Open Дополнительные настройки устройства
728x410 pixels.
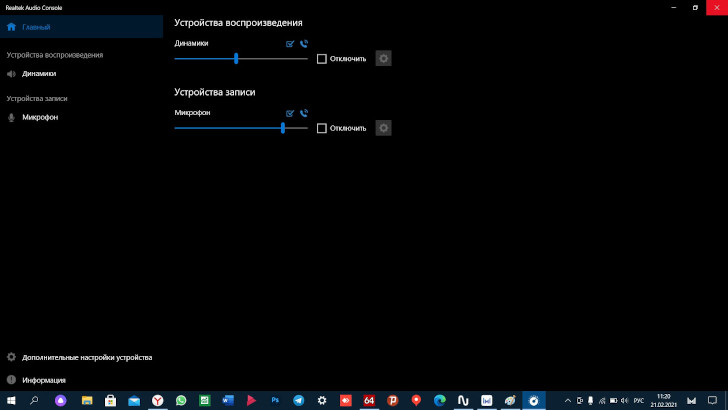86,357
